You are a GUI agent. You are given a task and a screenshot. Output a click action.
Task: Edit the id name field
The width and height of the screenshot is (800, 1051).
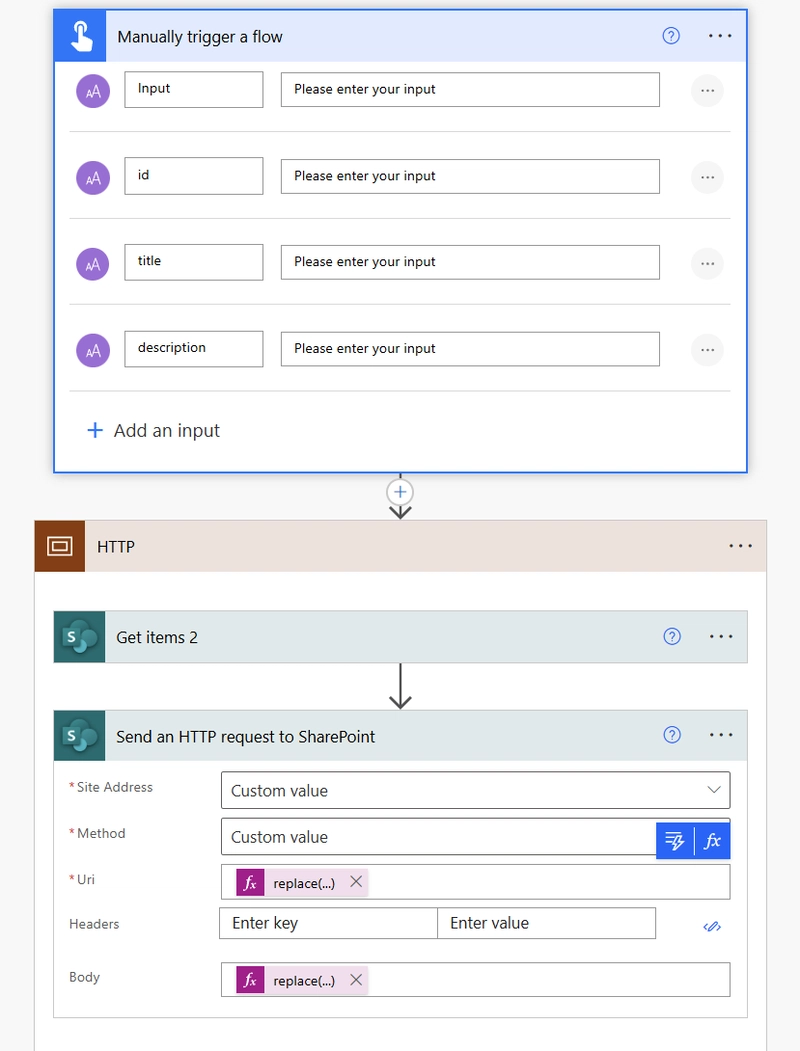coord(194,176)
